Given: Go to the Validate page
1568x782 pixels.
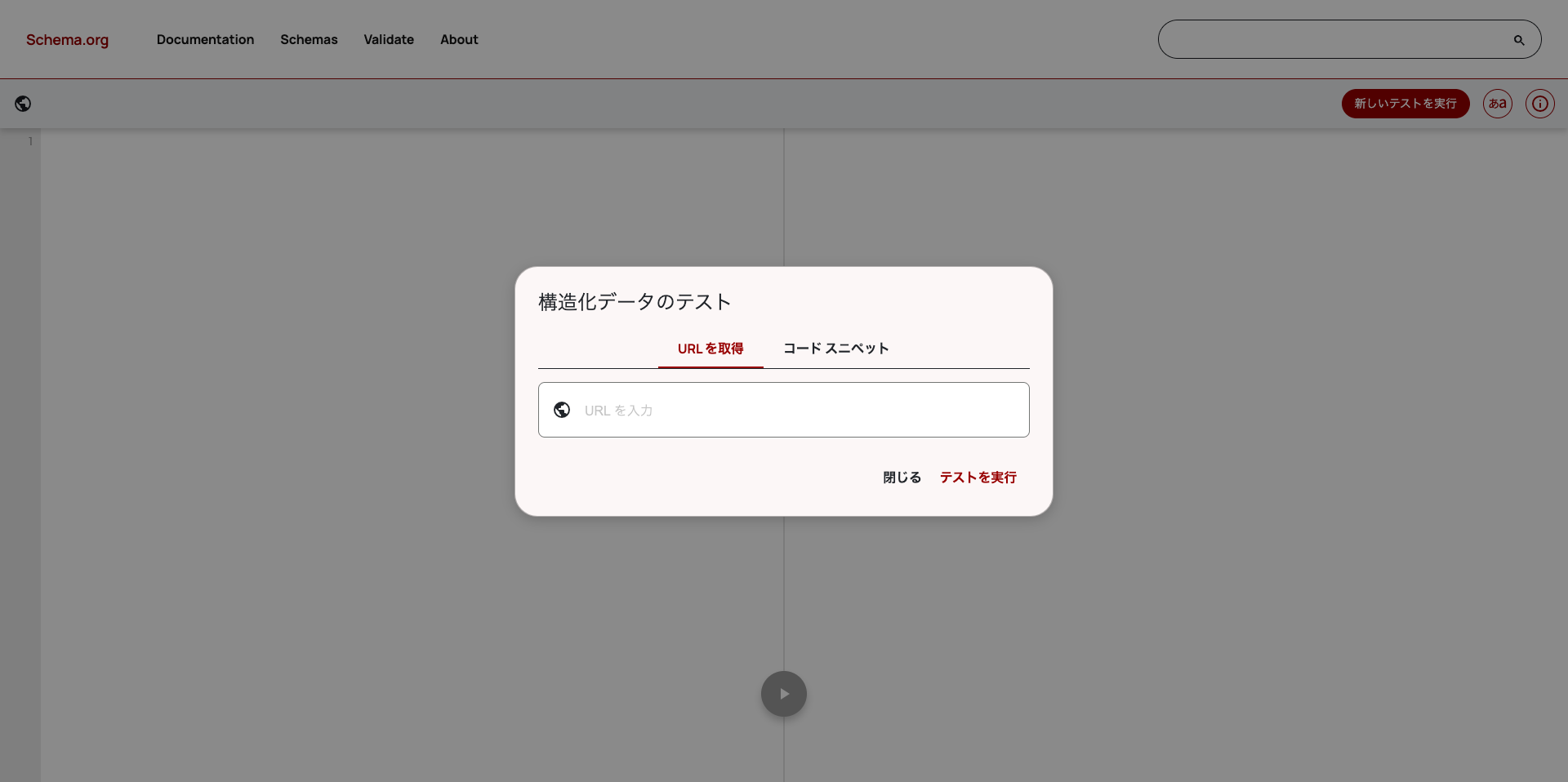Looking at the screenshot, I should pos(389,39).
